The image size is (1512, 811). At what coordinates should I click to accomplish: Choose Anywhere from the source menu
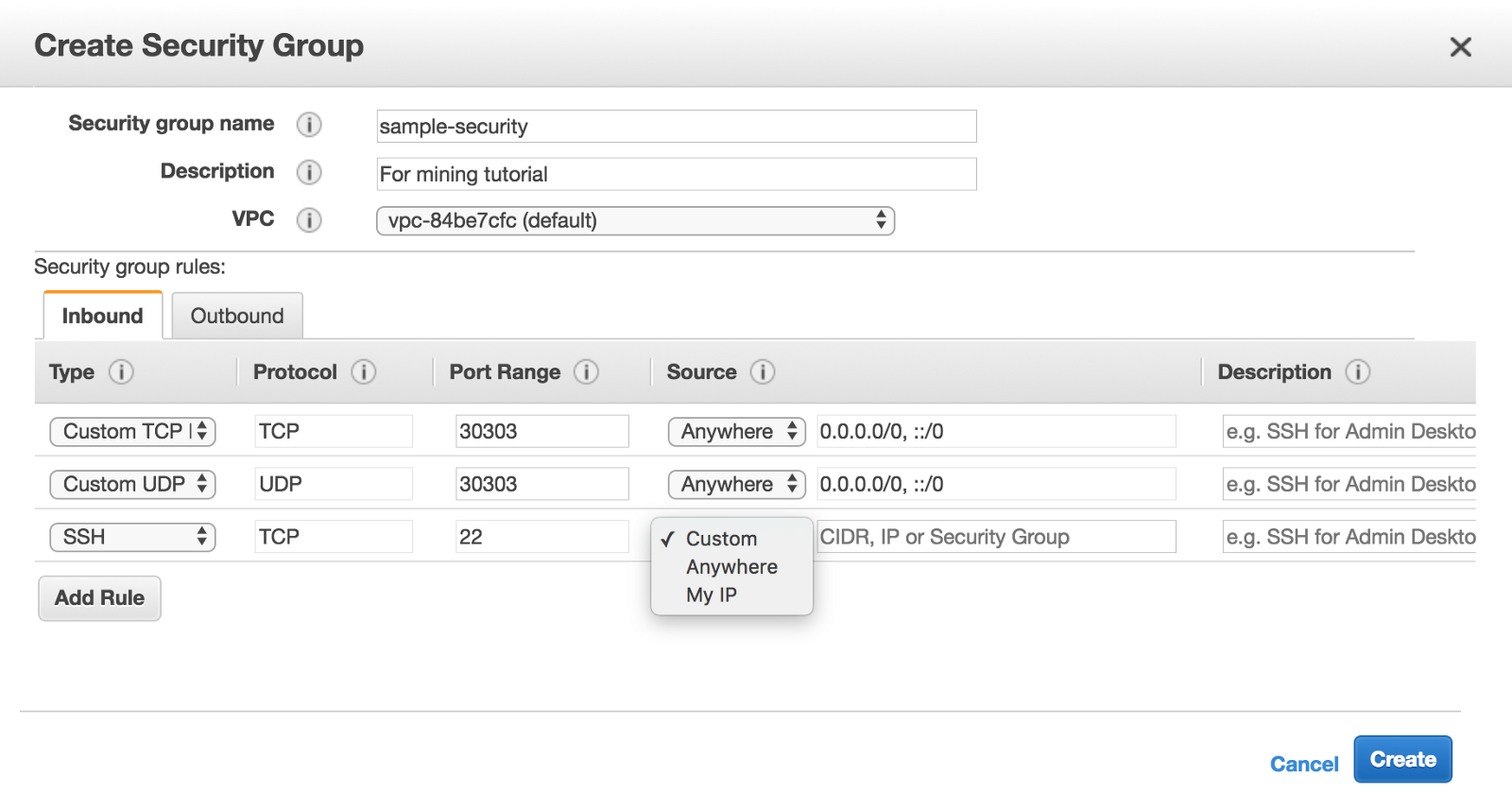[731, 567]
